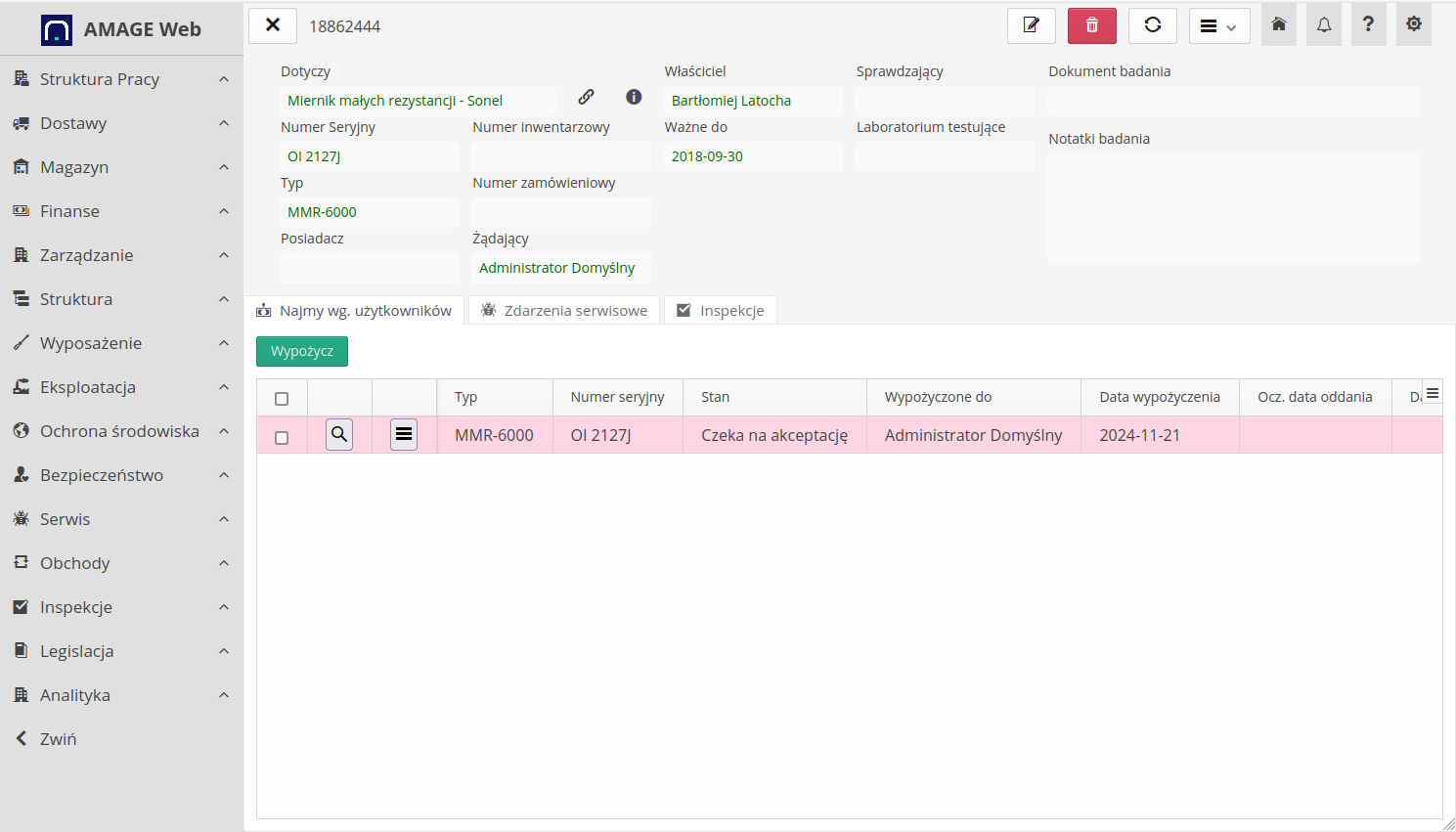Close record 18862444 with the X button
1456x832 pixels.
tap(273, 25)
